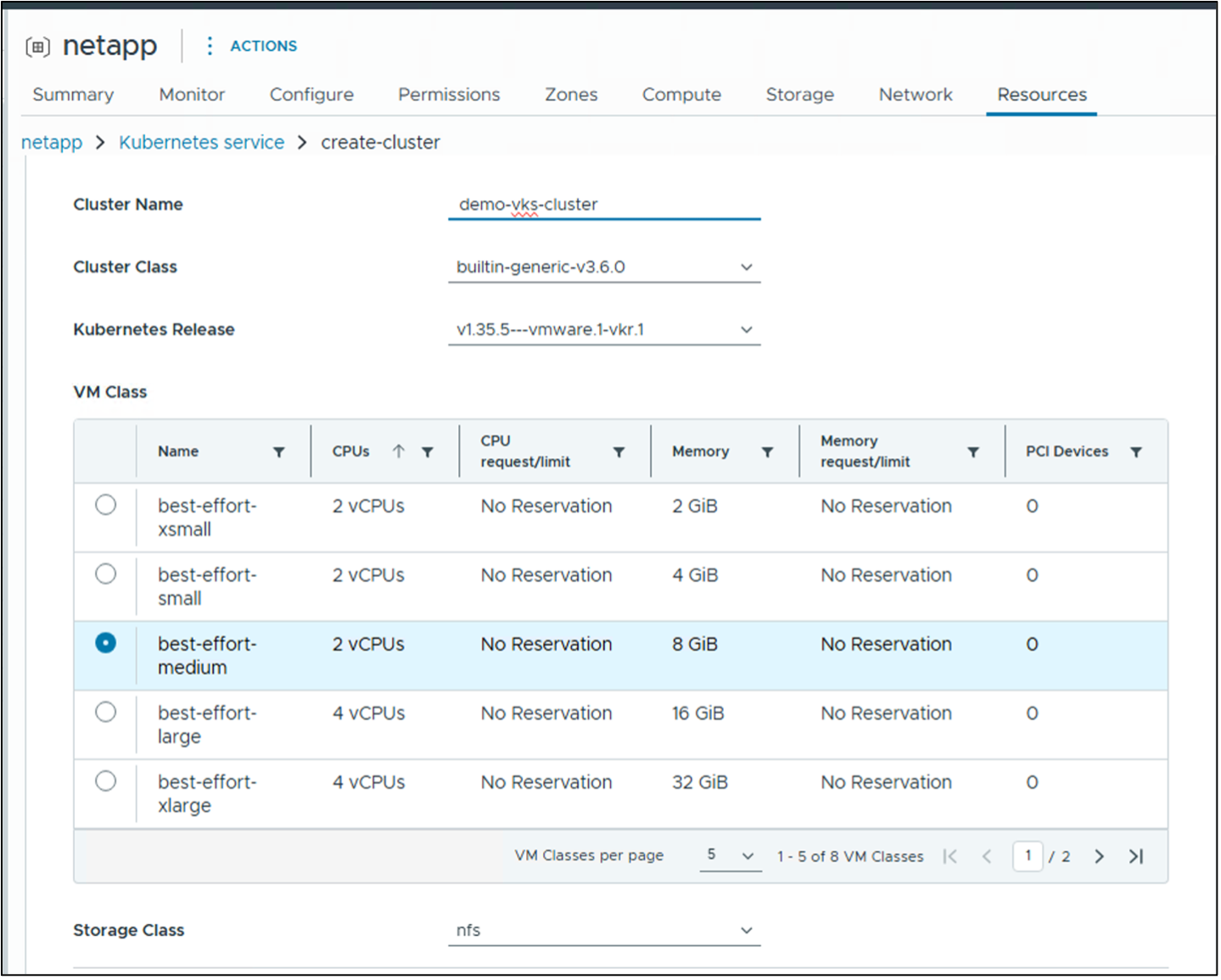Go to next page of VM Classes

pyautogui.click(x=1100, y=857)
